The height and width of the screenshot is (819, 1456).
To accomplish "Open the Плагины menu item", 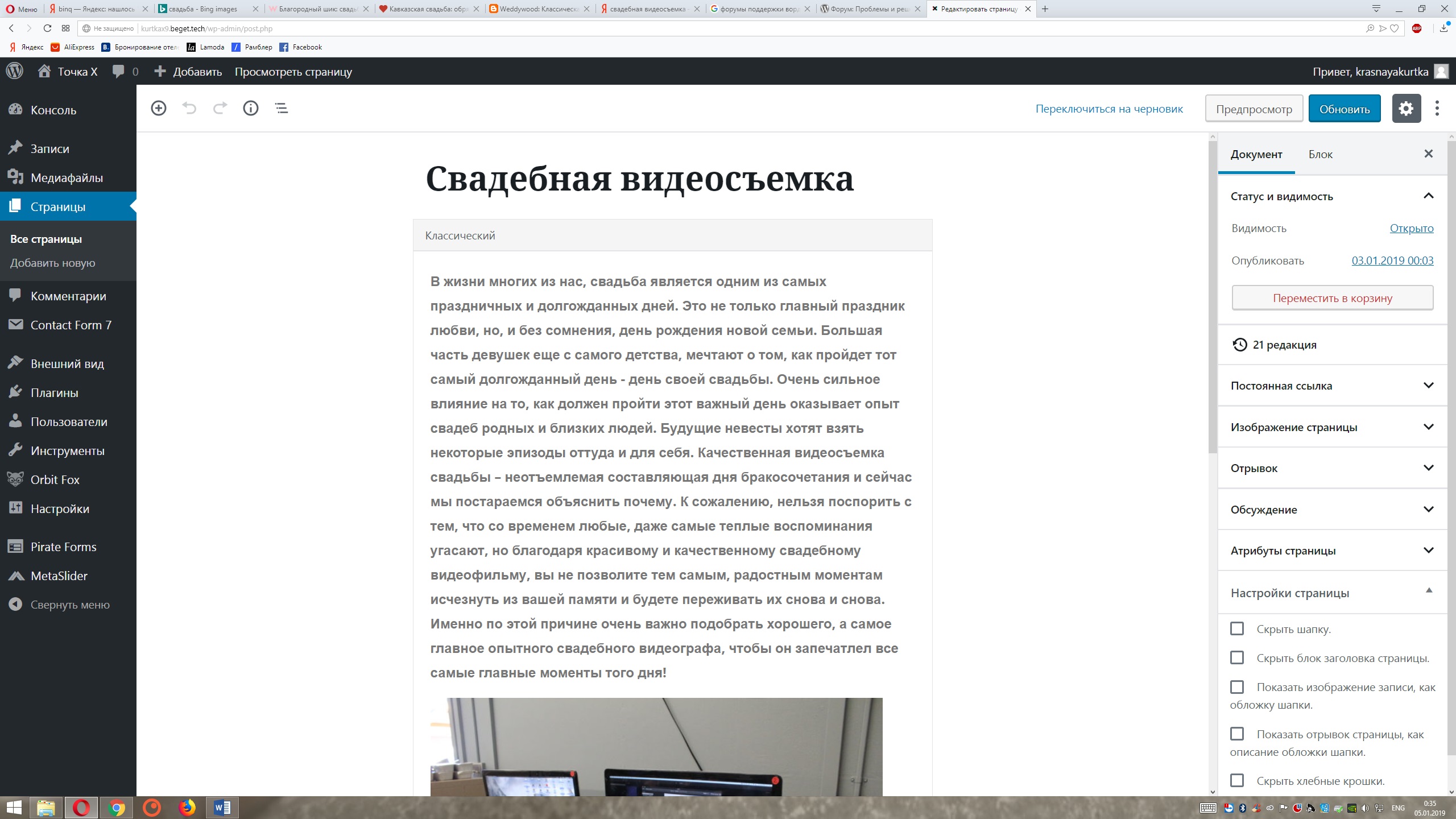I will click(x=54, y=392).
